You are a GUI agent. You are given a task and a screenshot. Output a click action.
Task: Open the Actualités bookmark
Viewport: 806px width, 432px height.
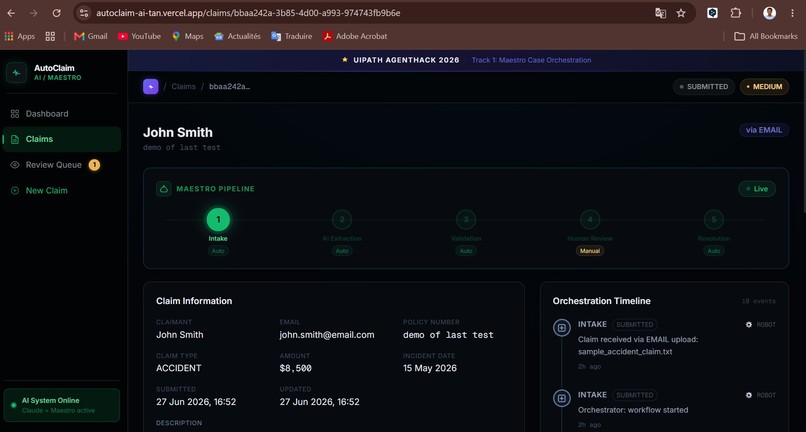coord(237,37)
